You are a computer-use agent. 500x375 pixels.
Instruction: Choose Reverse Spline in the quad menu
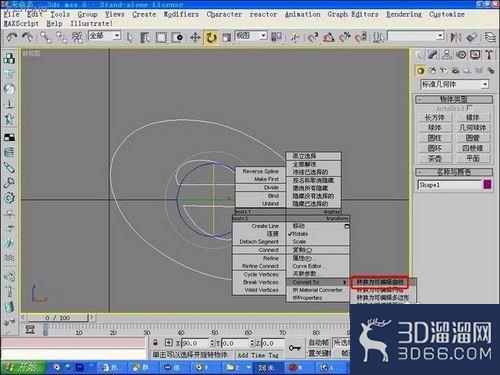pos(260,171)
